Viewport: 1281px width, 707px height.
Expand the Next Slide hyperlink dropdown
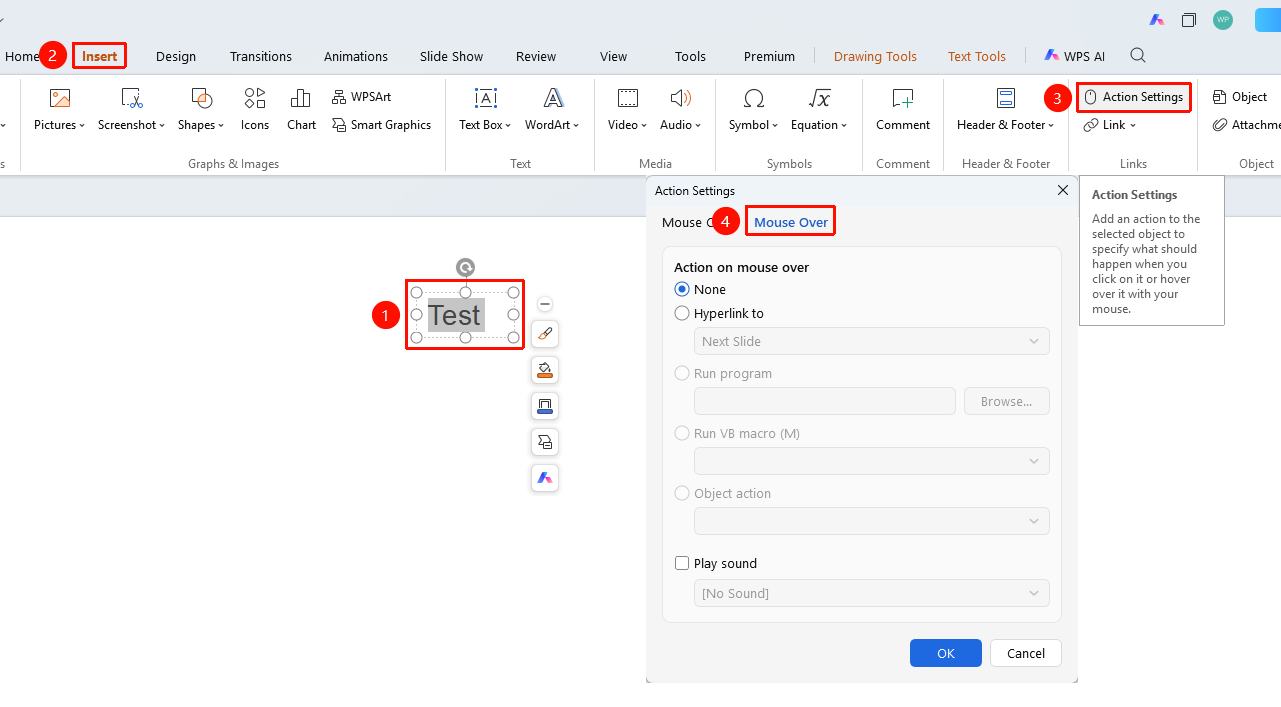[872, 341]
